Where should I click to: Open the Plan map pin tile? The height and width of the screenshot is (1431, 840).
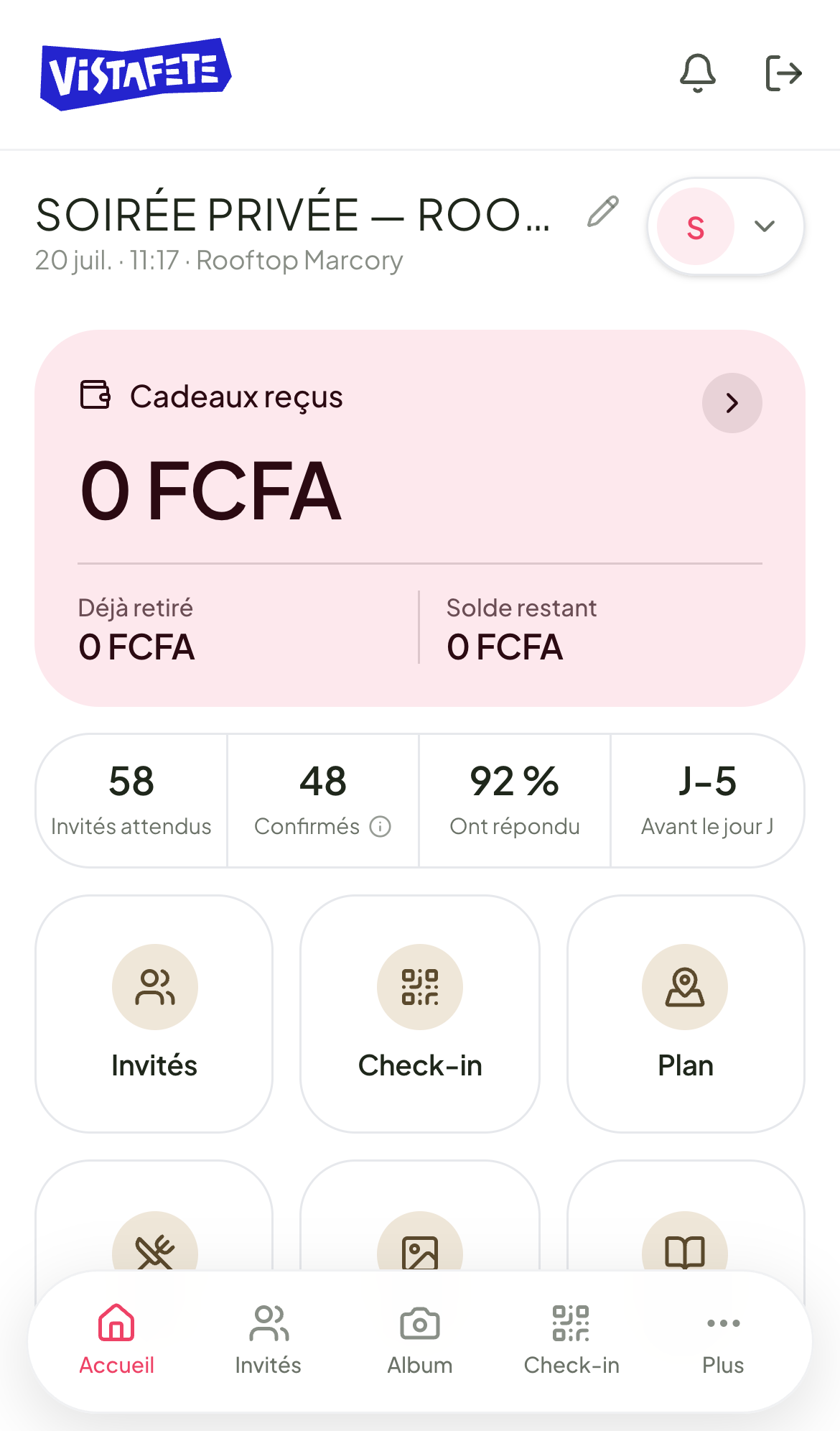pos(686,1014)
